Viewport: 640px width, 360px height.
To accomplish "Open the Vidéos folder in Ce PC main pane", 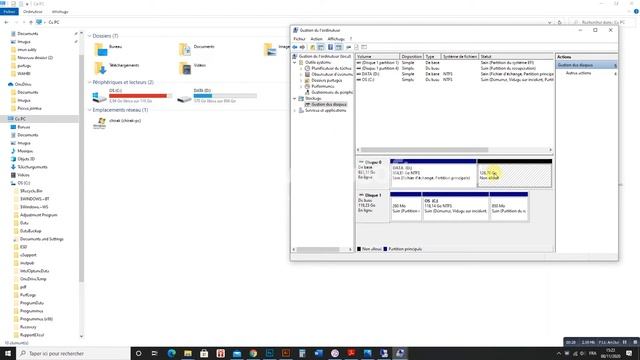I will click(x=192, y=68).
